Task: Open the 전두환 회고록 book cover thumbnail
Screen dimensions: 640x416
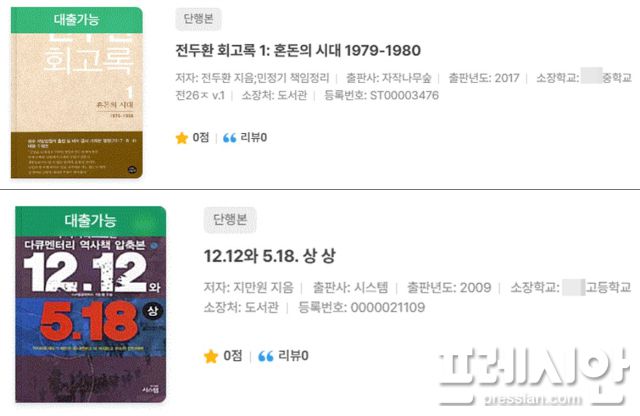Action: pyautogui.click(x=77, y=93)
